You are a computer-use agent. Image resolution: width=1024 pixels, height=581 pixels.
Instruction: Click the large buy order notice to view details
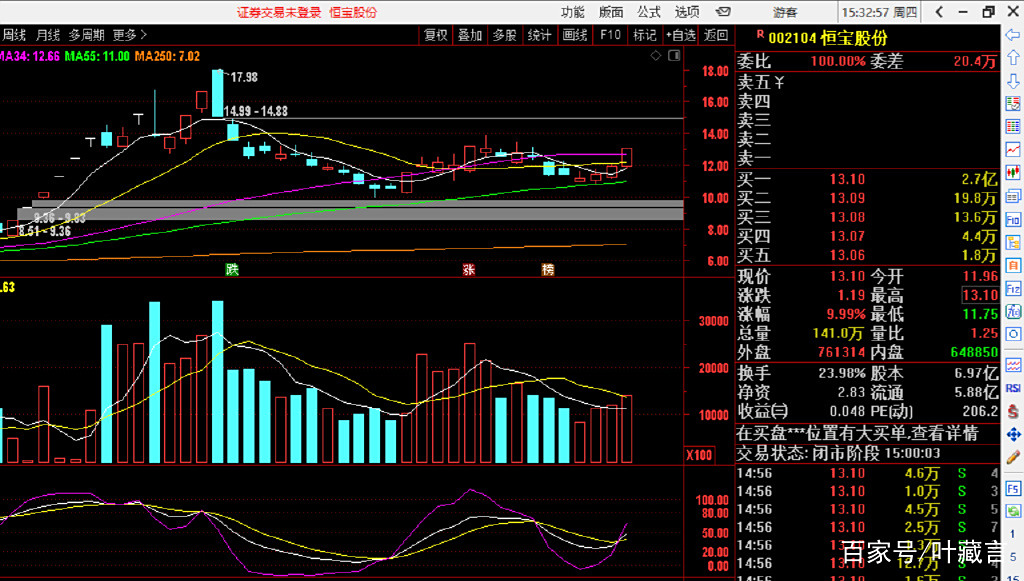857,434
